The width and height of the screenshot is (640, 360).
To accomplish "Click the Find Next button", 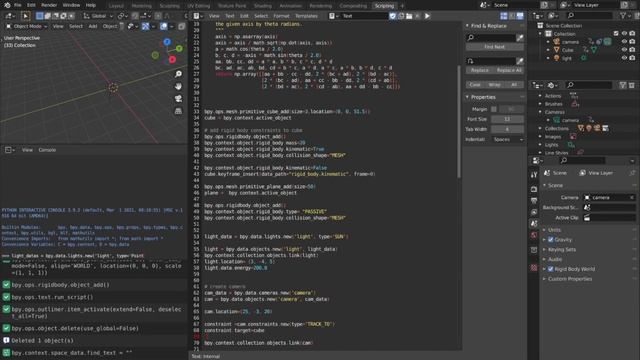I will point(494,47).
